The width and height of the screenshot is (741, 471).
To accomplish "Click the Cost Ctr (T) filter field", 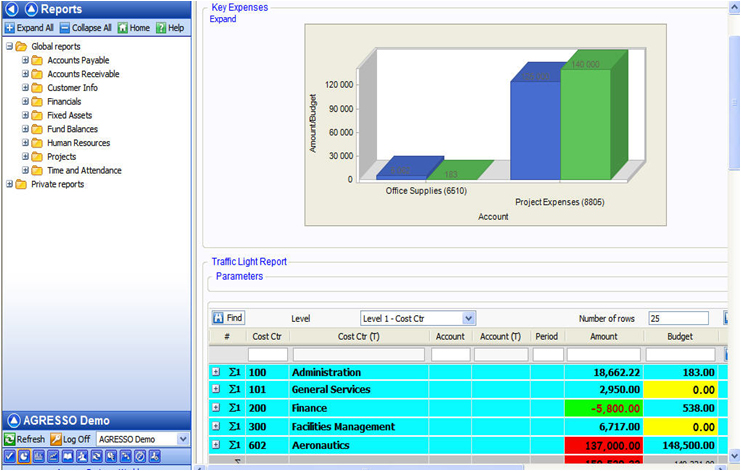I will [359, 354].
